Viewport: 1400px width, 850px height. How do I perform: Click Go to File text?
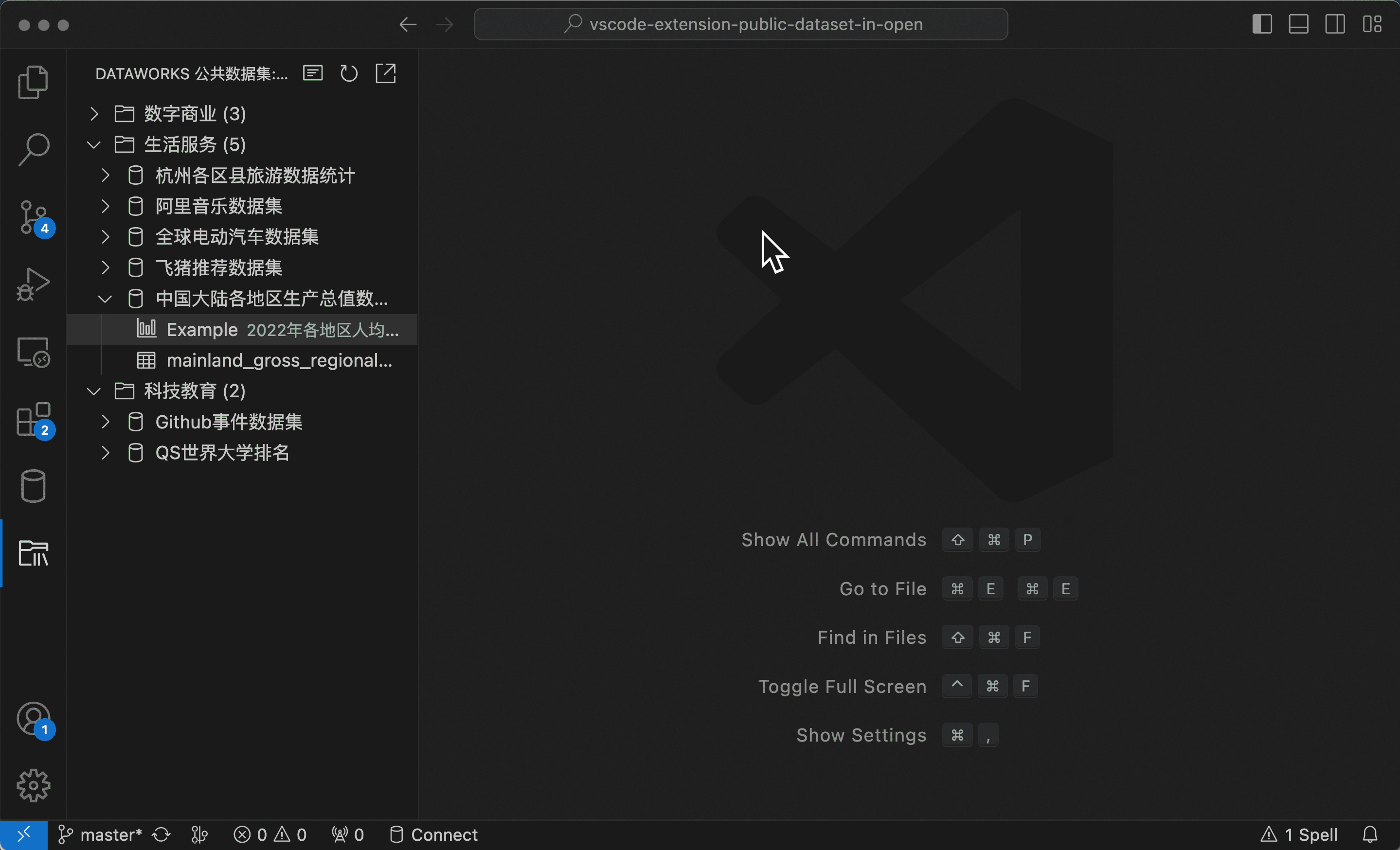[883, 589]
